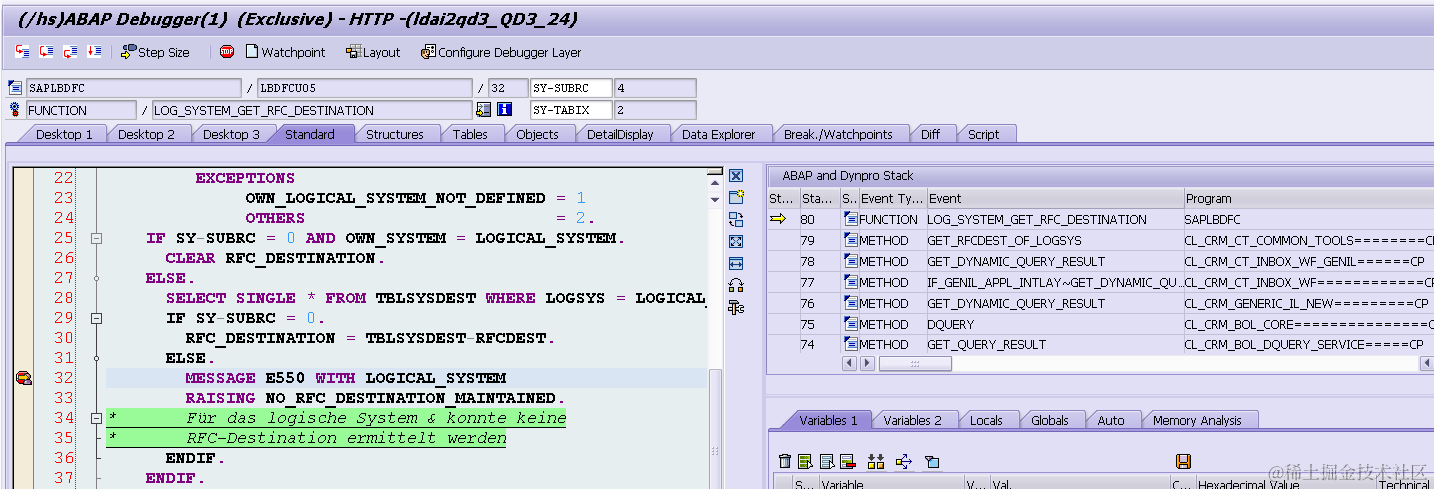This screenshot has height=489, width=1434.
Task: Click stack table horizontal scrollbar thumb
Action: click(914, 363)
